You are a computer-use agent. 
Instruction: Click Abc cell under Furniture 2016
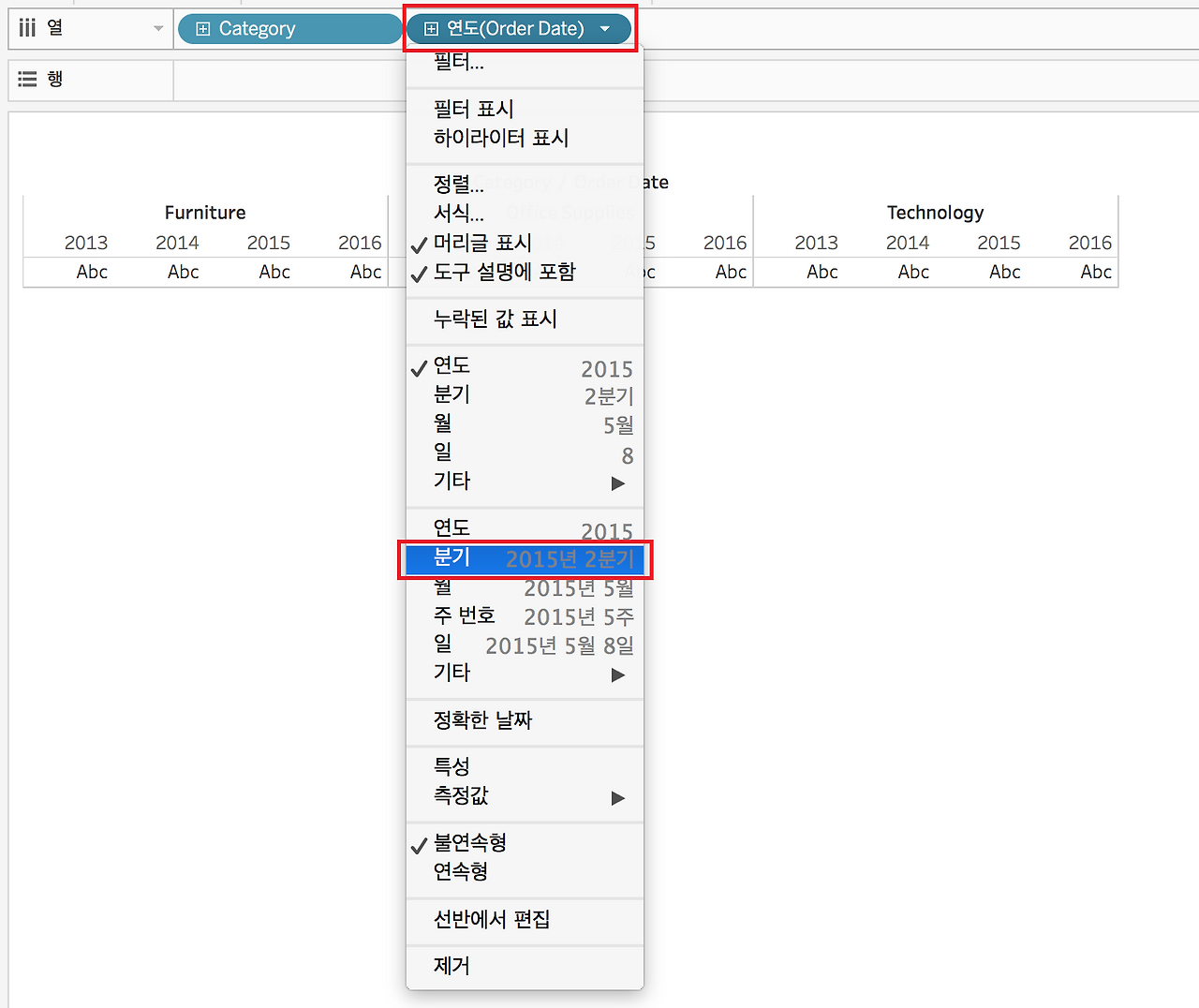tap(366, 272)
